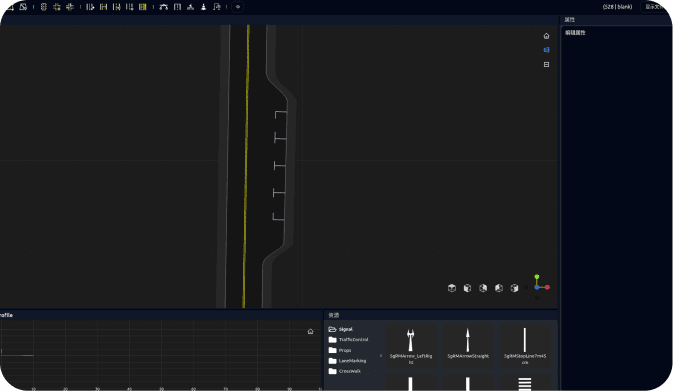This screenshot has height=391, width=673.
Task: Click the solid yellow lane block tool
Action: (x=143, y=7)
